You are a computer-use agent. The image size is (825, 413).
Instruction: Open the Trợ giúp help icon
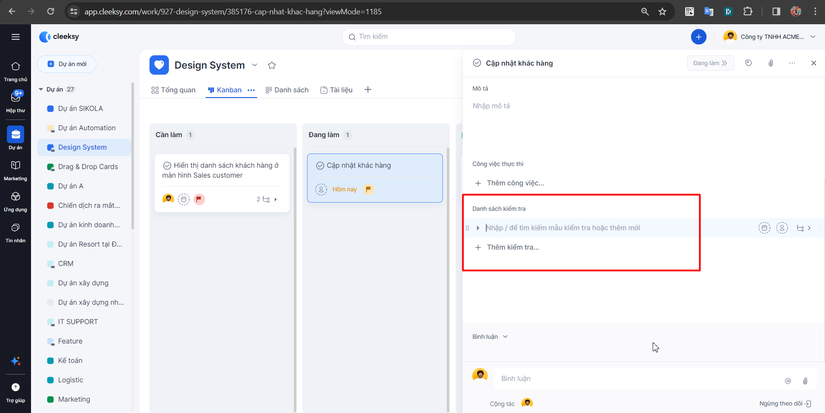click(x=15, y=387)
